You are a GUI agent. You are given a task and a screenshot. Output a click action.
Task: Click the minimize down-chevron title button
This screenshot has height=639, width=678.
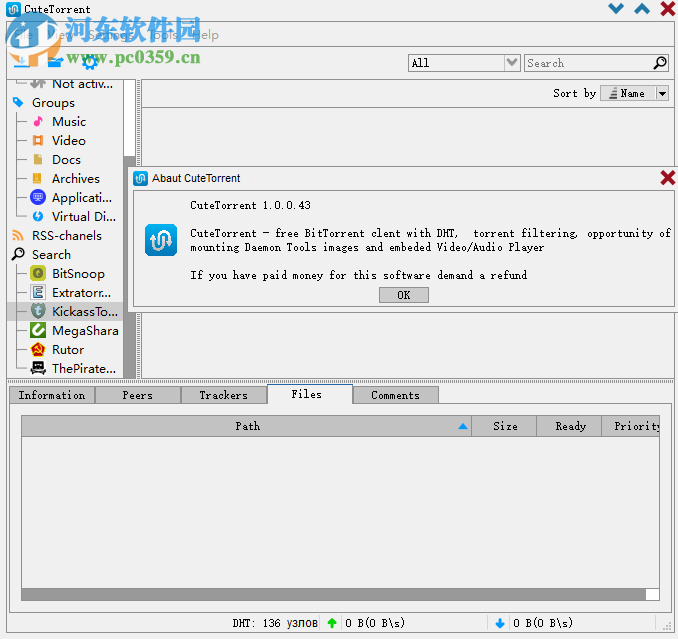click(x=616, y=9)
